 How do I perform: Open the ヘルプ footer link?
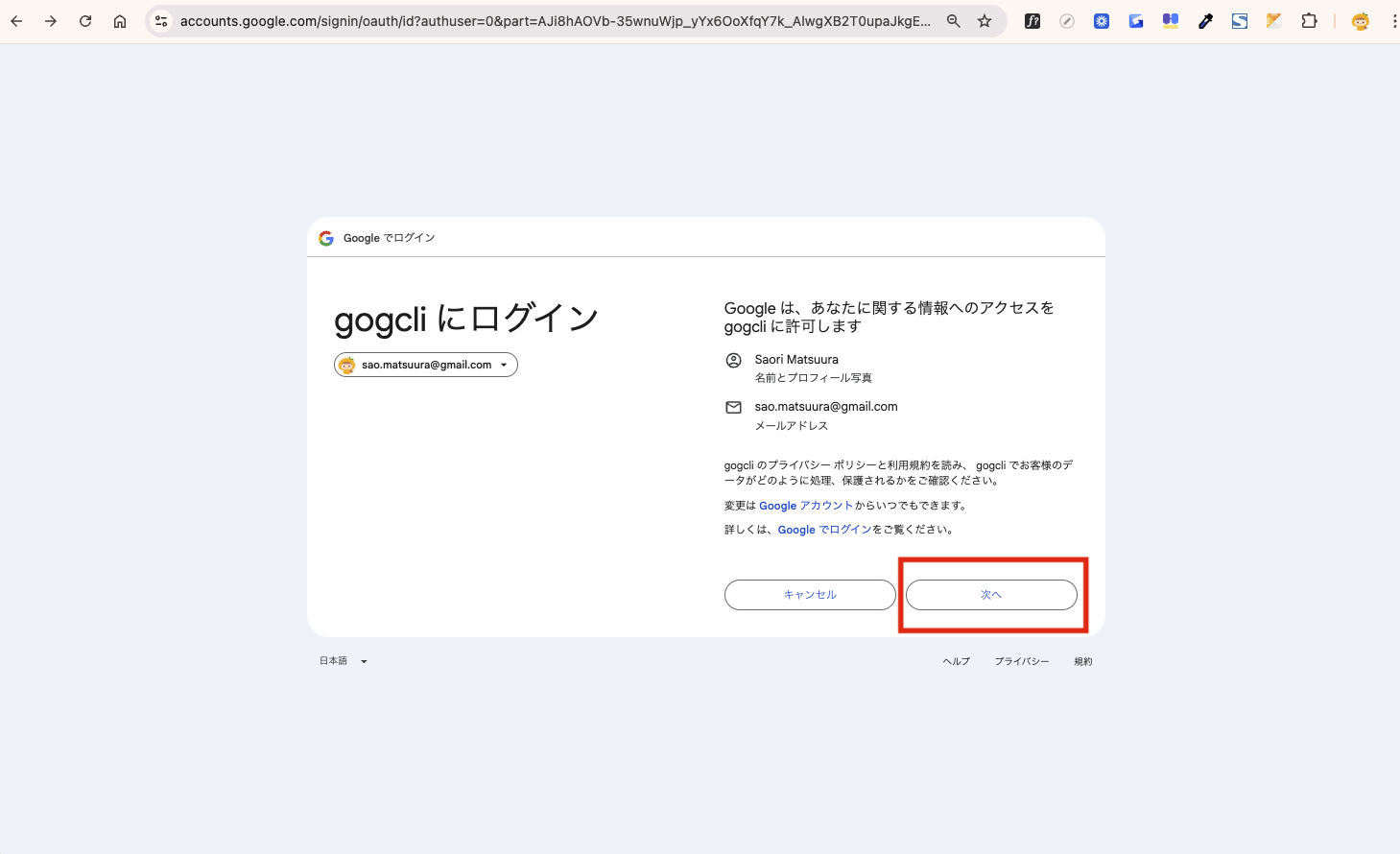[x=957, y=661]
